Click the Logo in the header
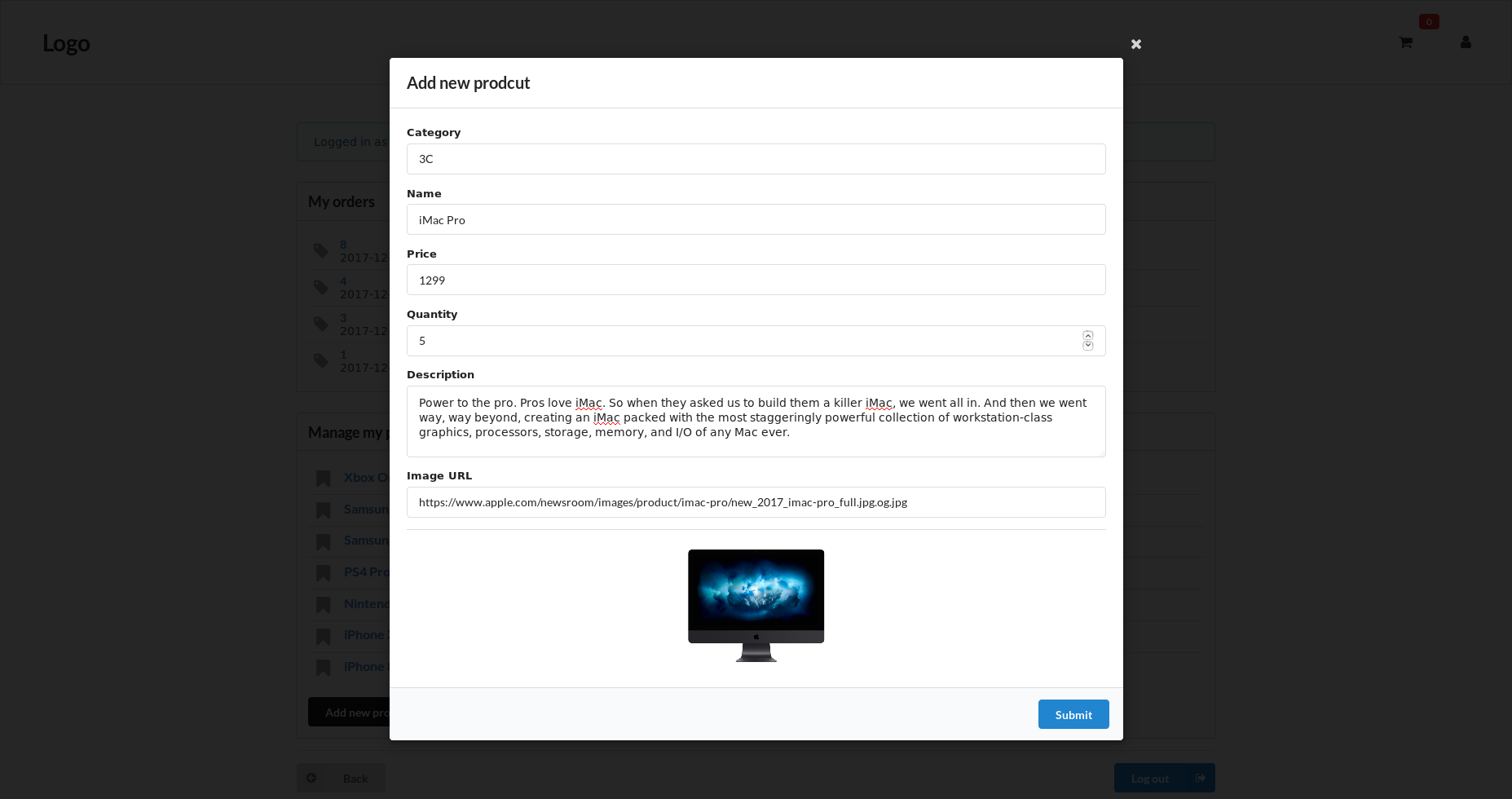The height and width of the screenshot is (799, 1512). coord(66,42)
